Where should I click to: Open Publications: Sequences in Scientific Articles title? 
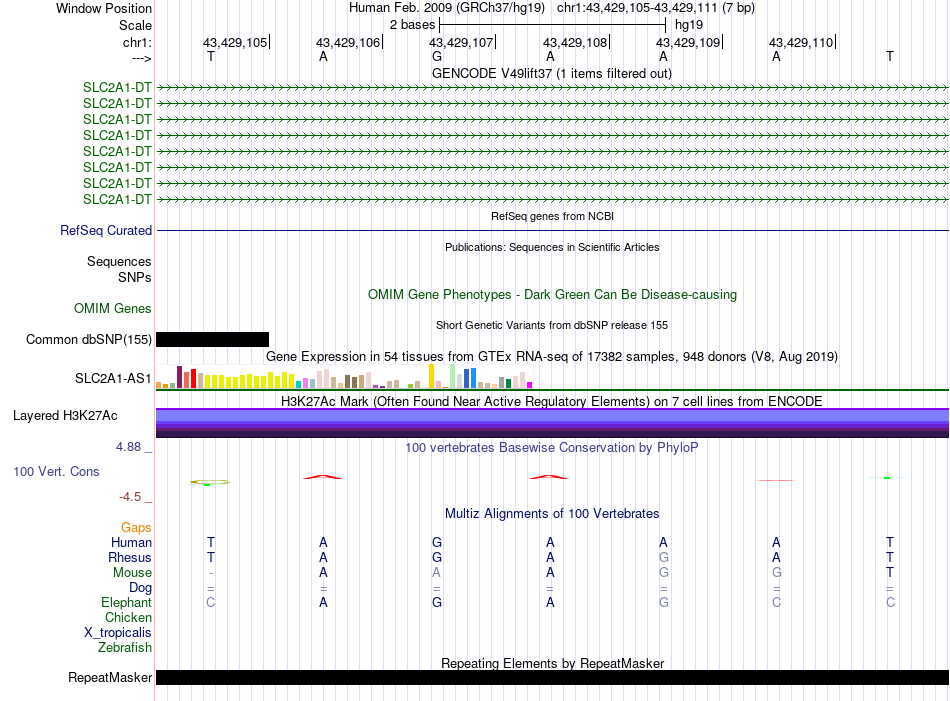coord(552,247)
